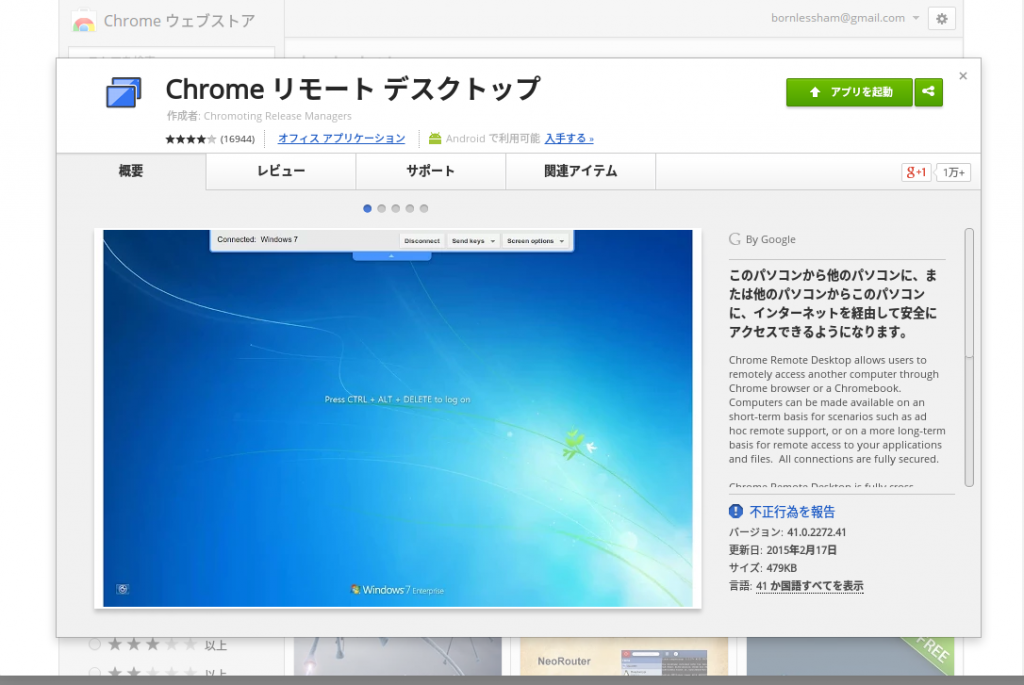Click the By Google label
Viewport: 1024px width, 685px height.
[x=771, y=240]
